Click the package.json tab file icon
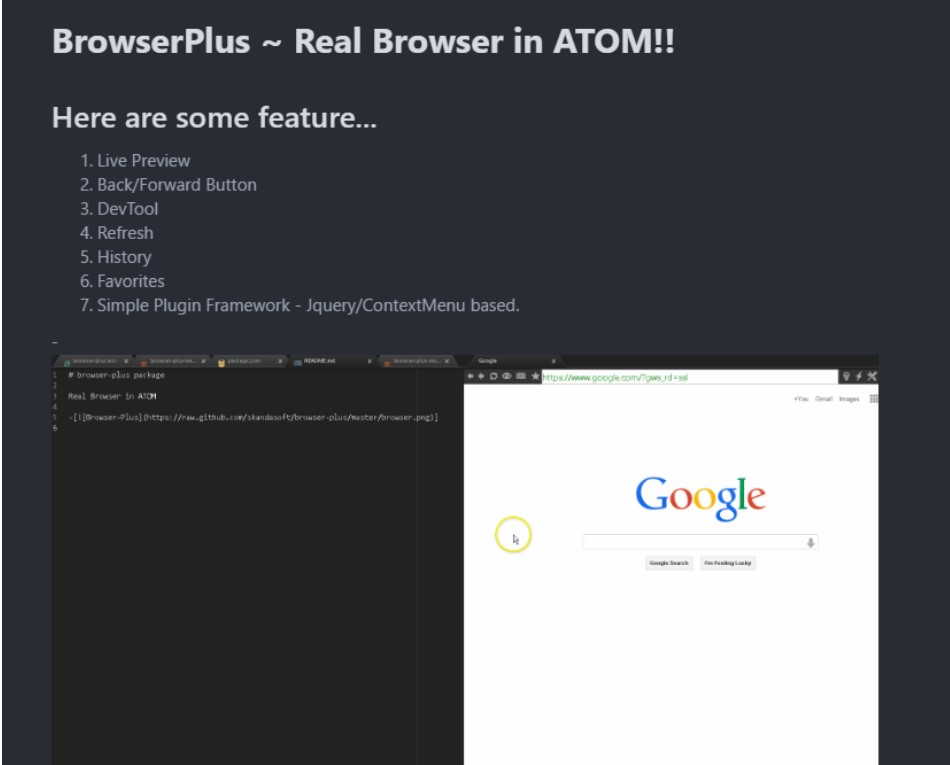 pyautogui.click(x=222, y=362)
